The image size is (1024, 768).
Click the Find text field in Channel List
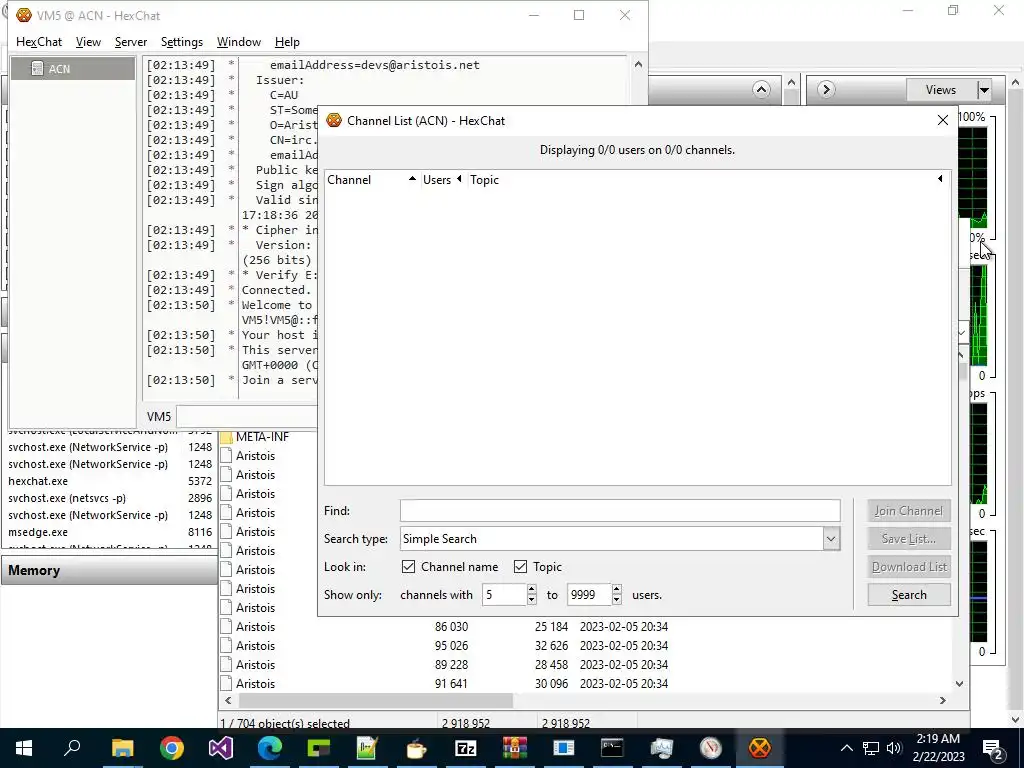(620, 511)
